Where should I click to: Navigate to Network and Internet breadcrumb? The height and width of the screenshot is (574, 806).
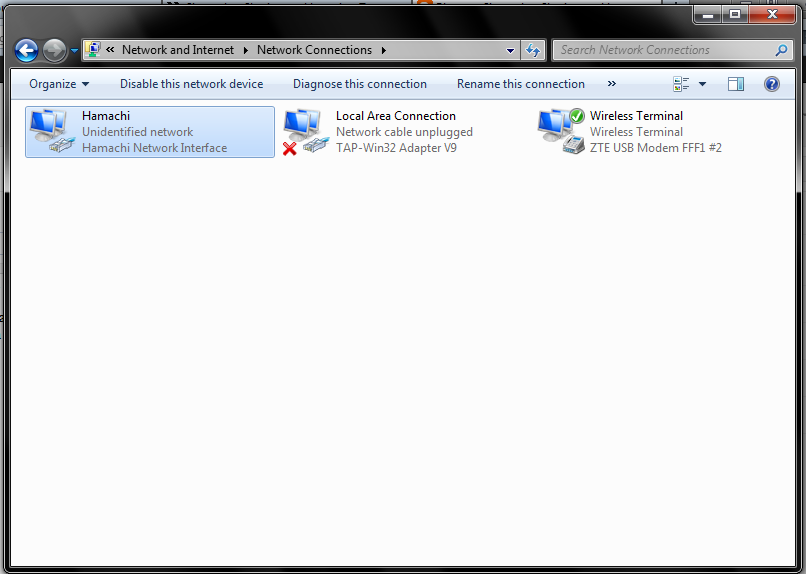(178, 50)
